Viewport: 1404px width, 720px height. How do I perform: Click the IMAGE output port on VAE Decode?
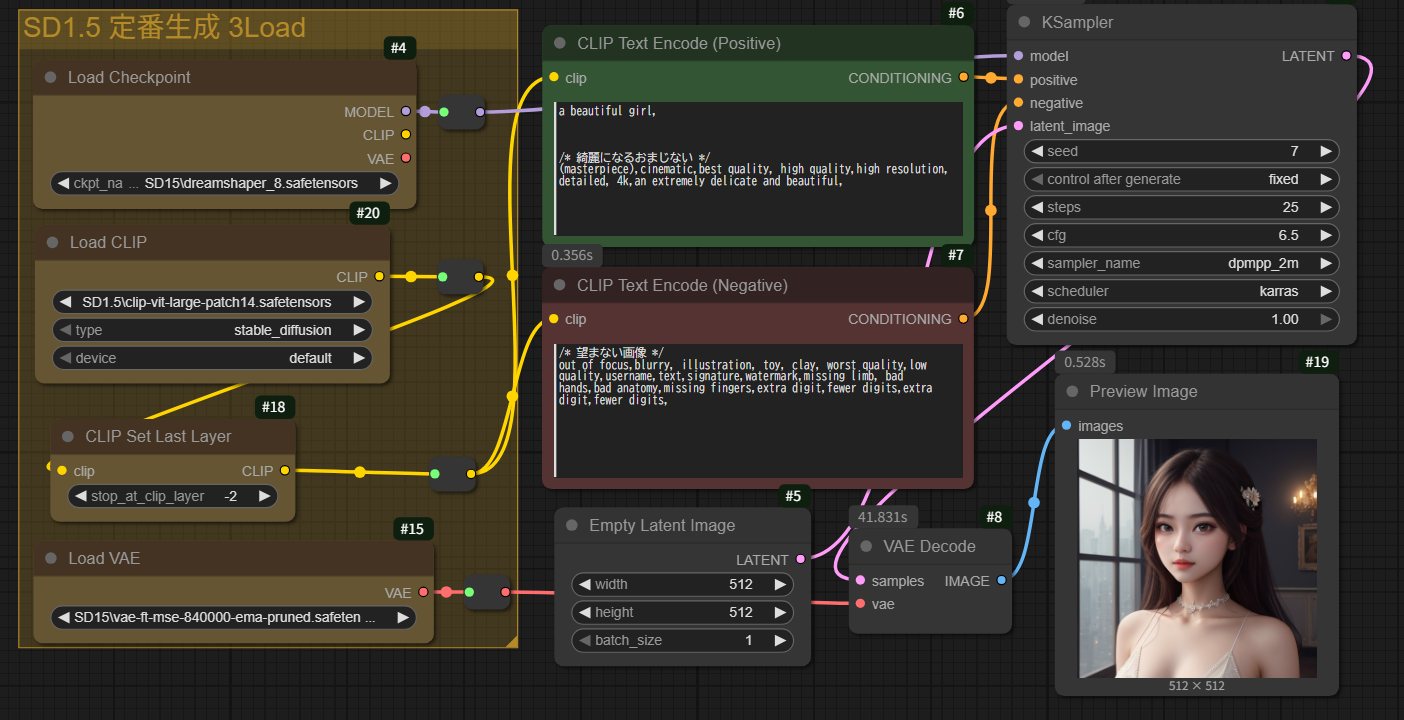1002,581
